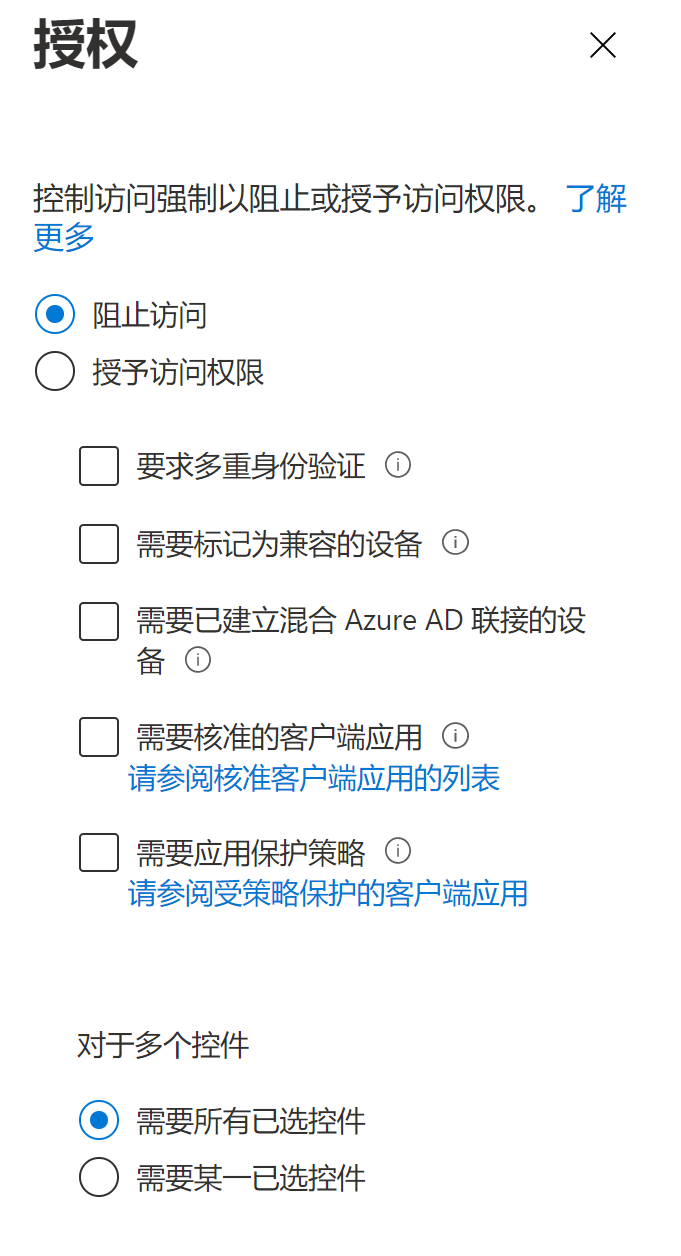This screenshot has width=681, height=1256.
Task: Enable 需要应用保护策略 checkbox
Action: (x=99, y=852)
